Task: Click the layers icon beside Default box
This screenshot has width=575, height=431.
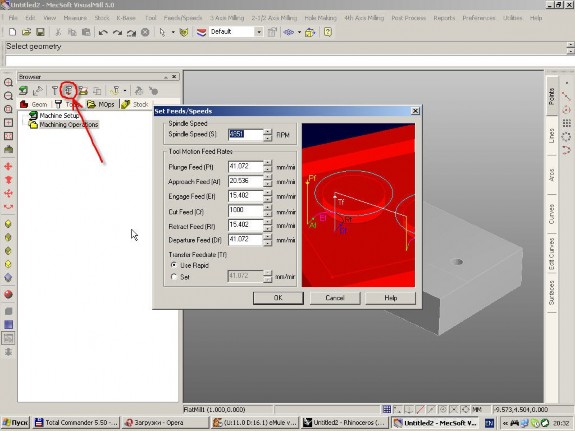Action: tap(201, 32)
